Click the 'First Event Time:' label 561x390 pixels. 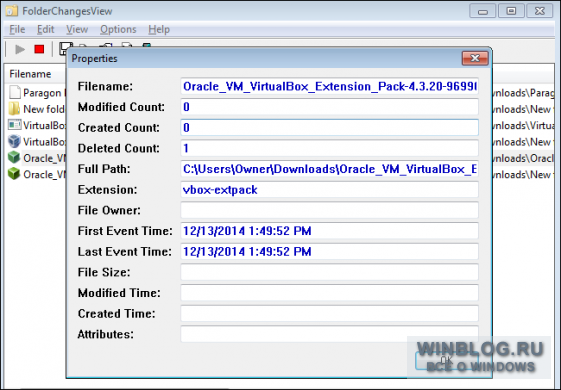[x=125, y=231]
